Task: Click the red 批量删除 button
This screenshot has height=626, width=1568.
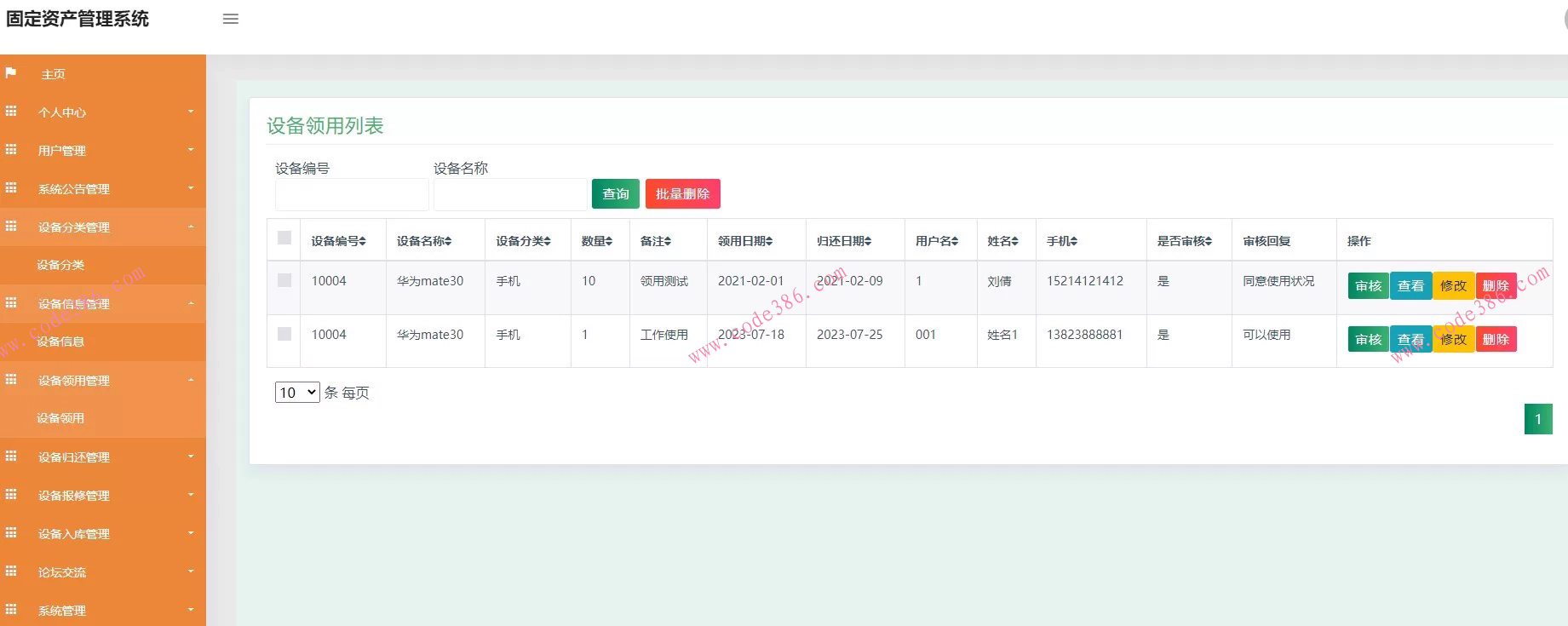Action: [x=682, y=194]
